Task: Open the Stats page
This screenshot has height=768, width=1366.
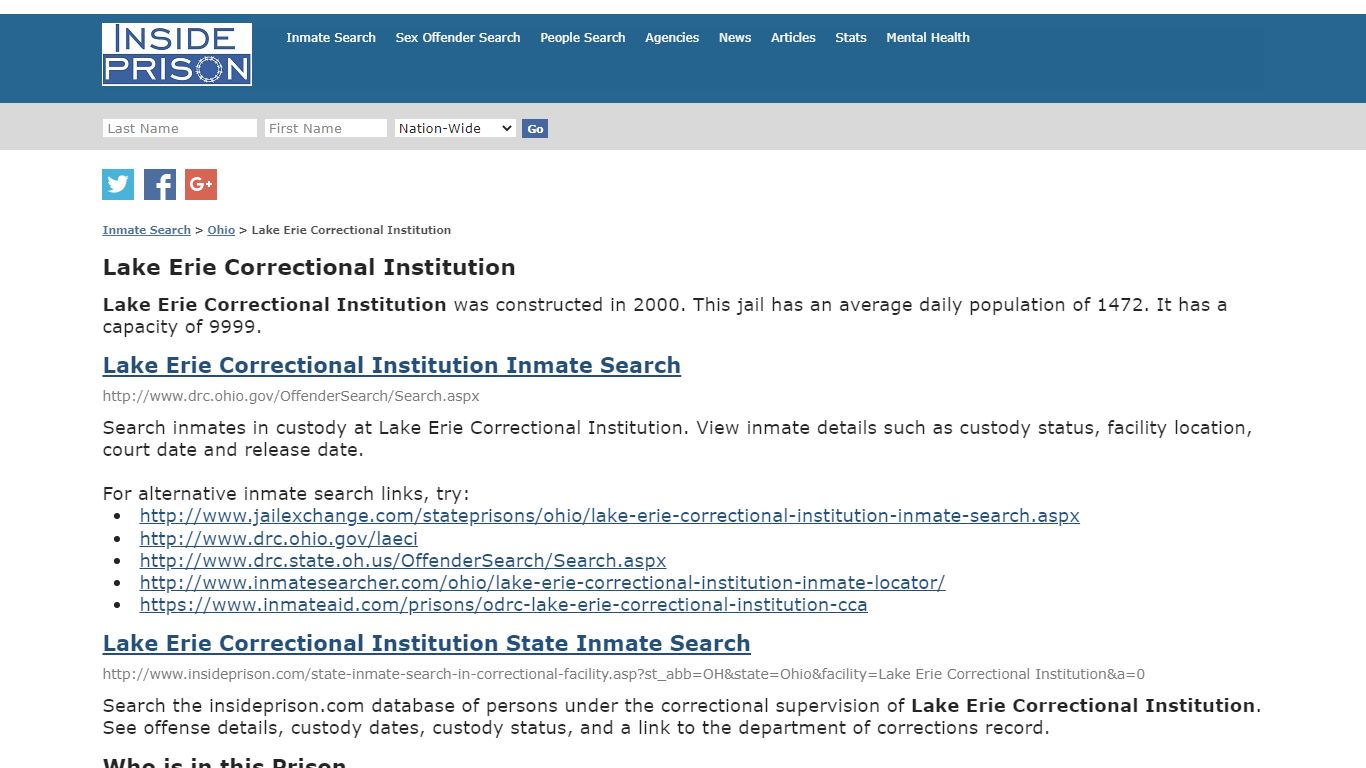Action: tap(851, 38)
